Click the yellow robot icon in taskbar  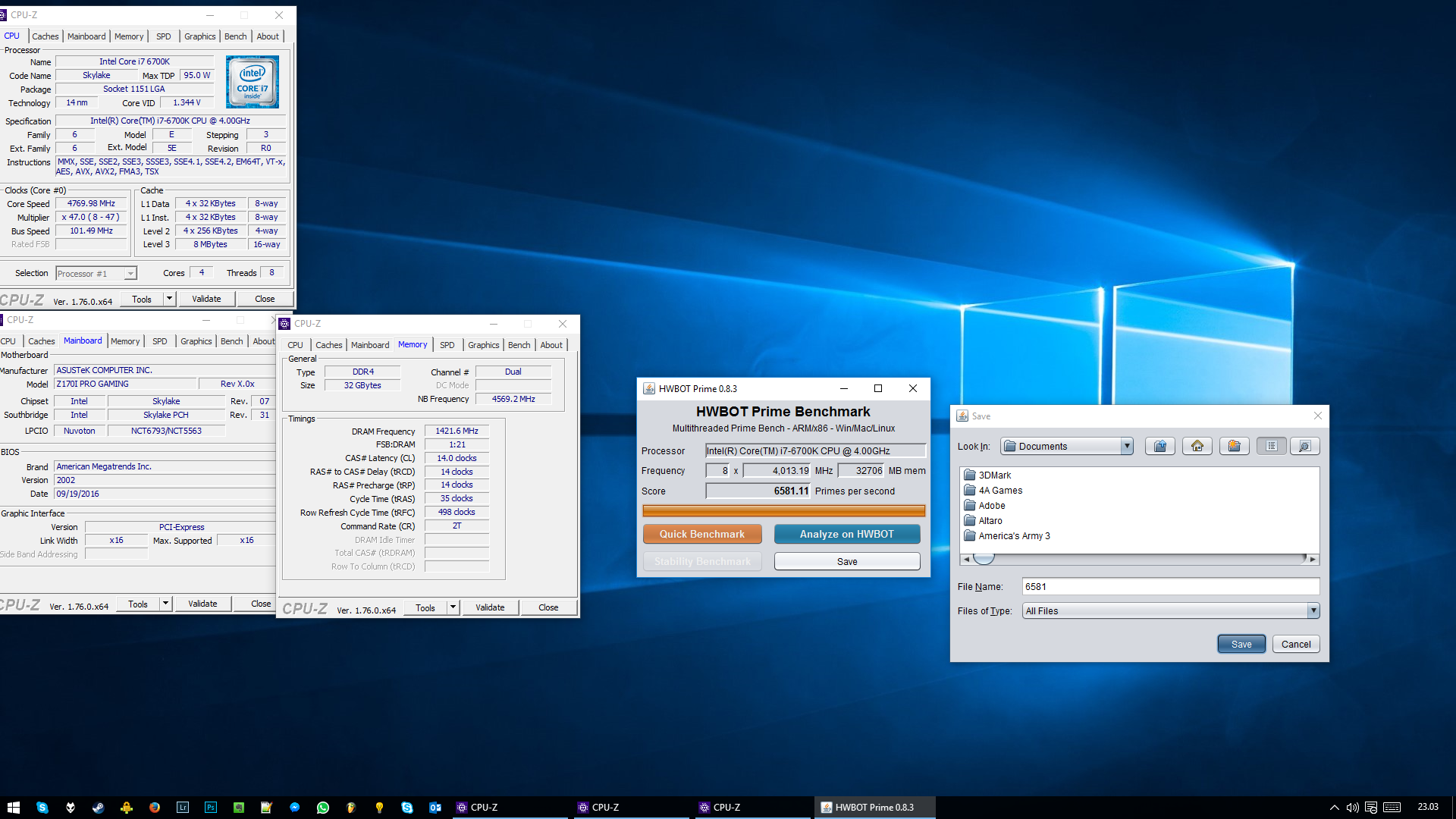pyautogui.click(x=127, y=808)
